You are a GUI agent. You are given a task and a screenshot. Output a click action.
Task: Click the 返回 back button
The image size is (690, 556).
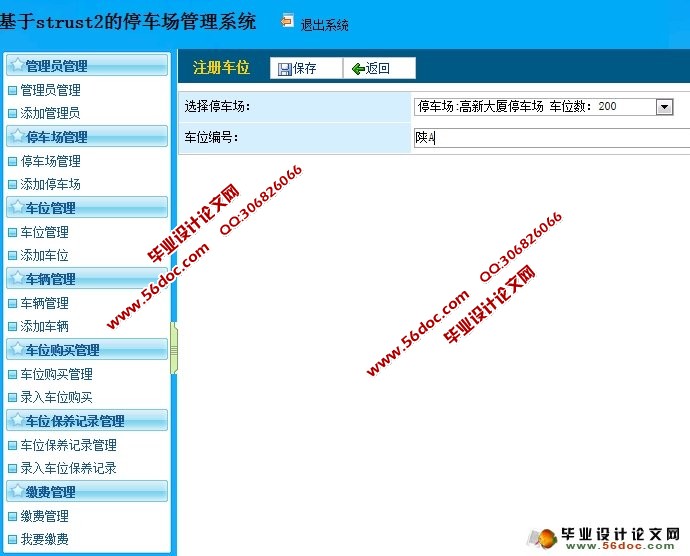click(x=379, y=68)
